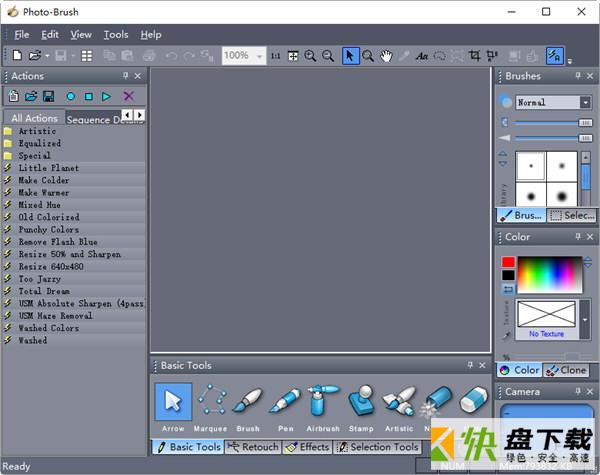The image size is (600, 475).
Task: Click the 1:1 actual size icon
Action: click(276, 56)
